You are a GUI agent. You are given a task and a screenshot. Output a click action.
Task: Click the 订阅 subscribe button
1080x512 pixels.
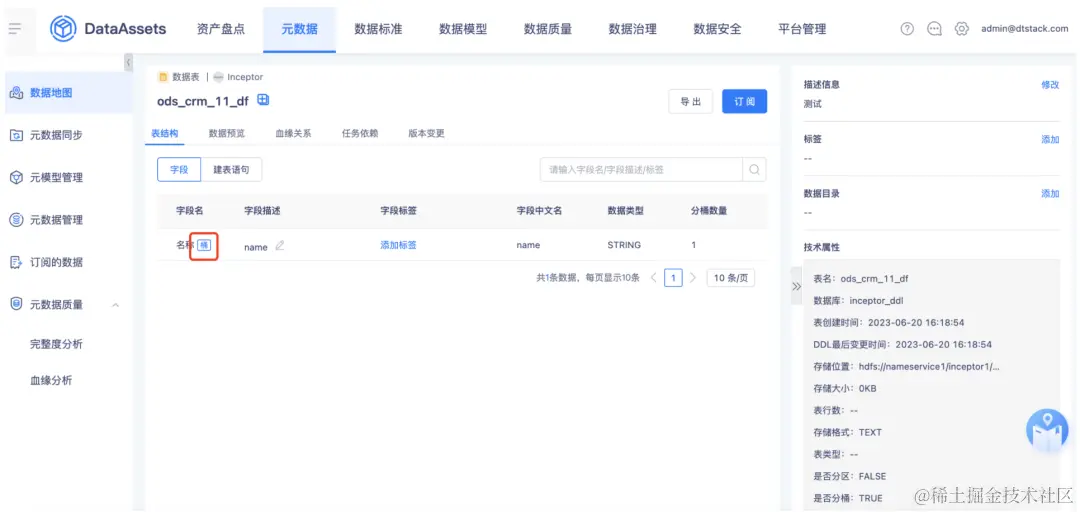pos(745,101)
